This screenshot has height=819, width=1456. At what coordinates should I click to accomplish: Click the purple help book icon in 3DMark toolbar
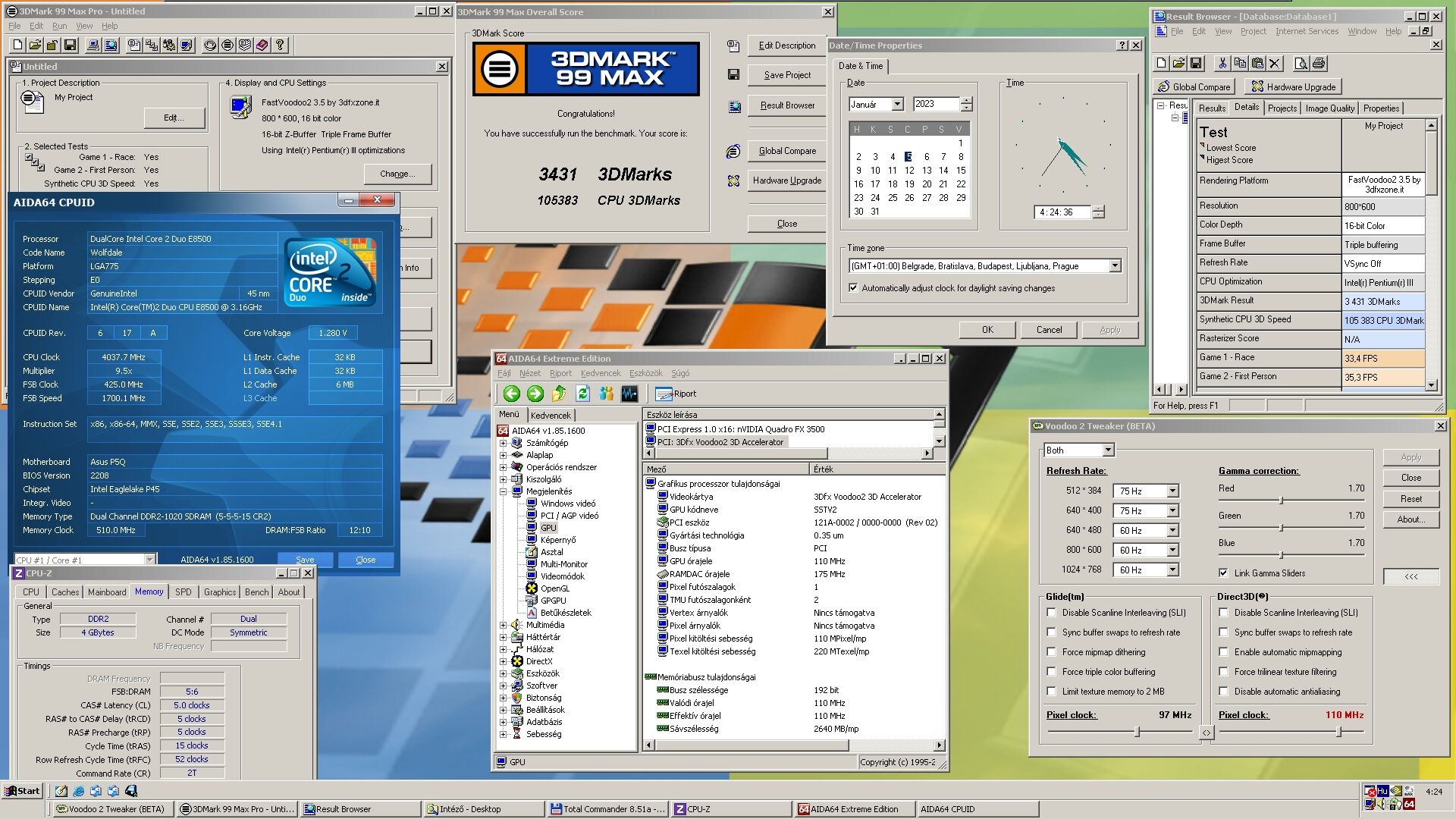262,45
